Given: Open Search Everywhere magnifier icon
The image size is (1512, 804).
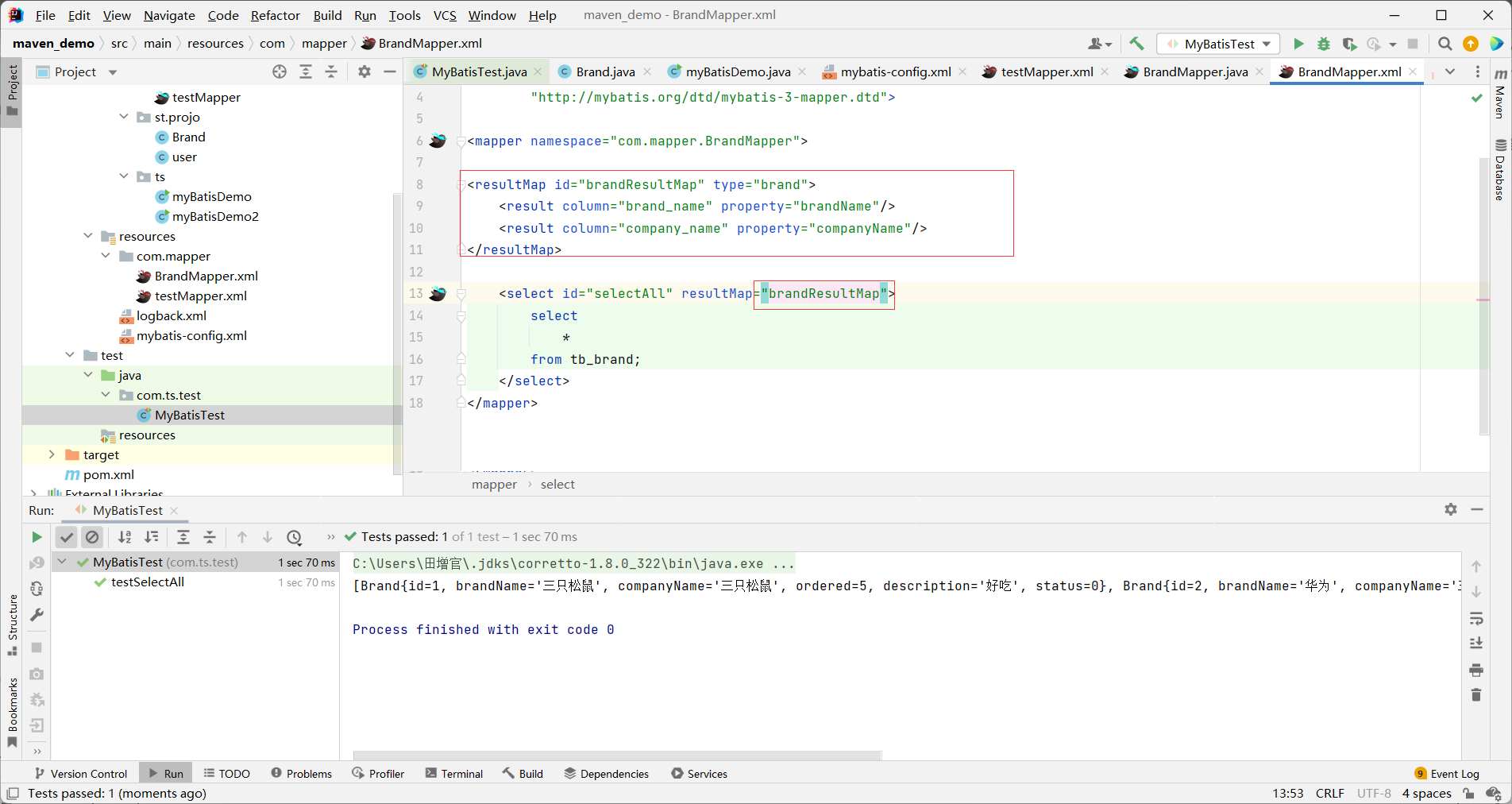Looking at the screenshot, I should (1445, 44).
